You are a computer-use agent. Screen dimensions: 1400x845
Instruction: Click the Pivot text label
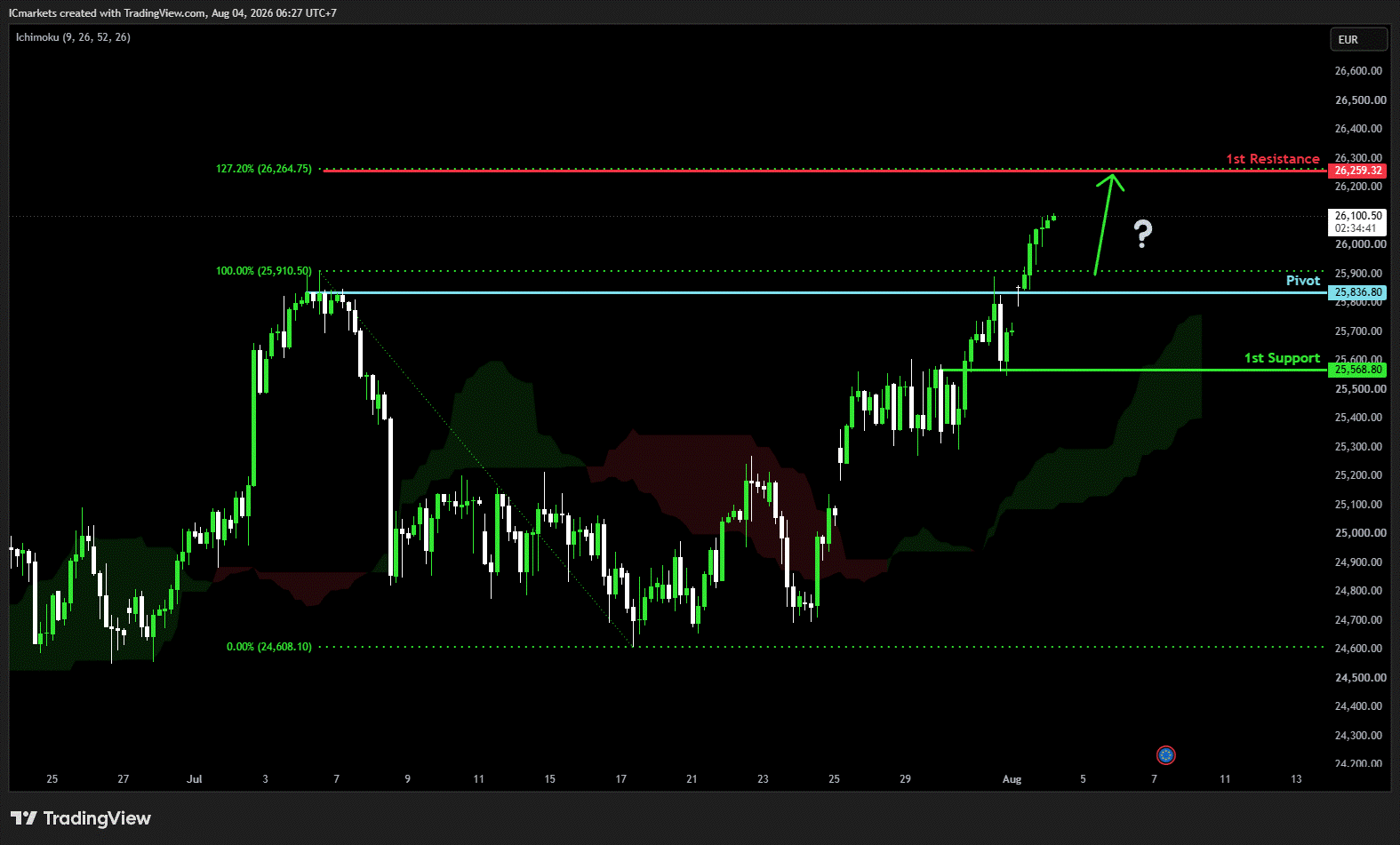1303,281
